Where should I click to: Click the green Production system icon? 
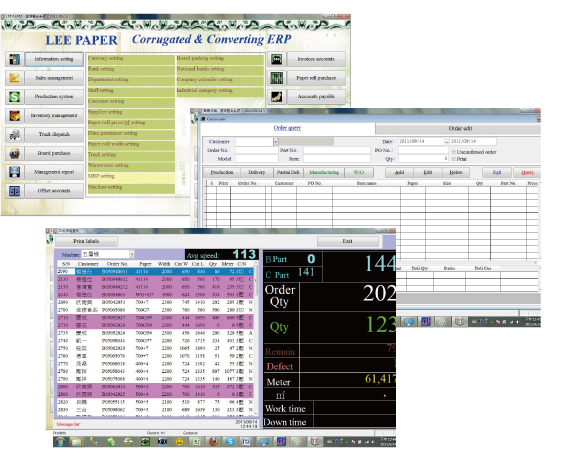click(x=15, y=97)
